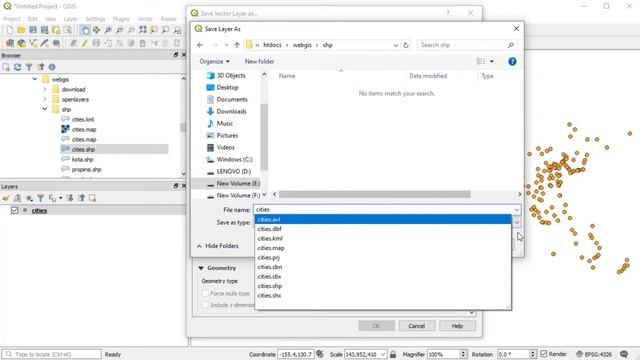
Task: Open the Settings menu
Action: pyautogui.click(x=95, y=19)
